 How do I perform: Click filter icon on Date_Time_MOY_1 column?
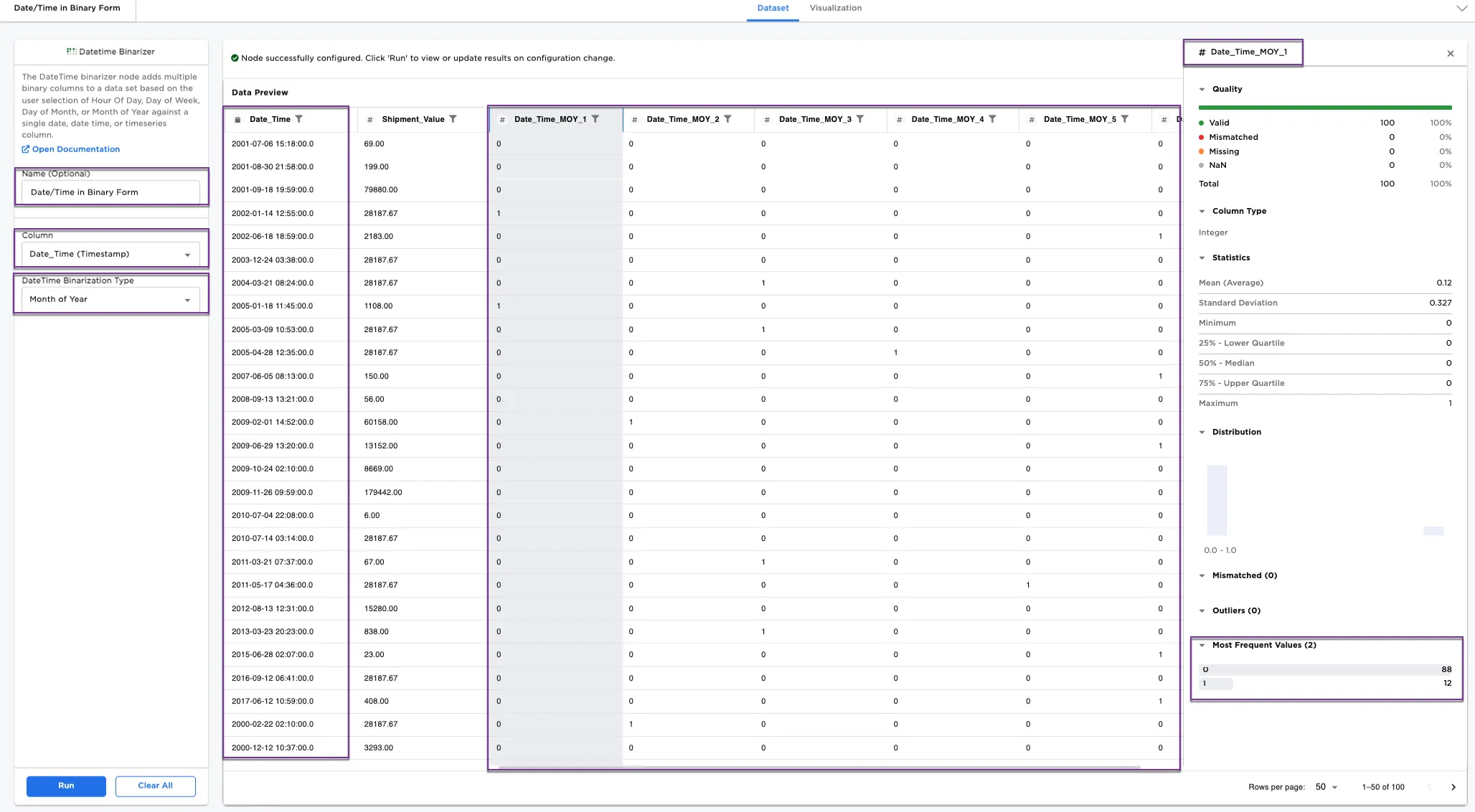(595, 119)
